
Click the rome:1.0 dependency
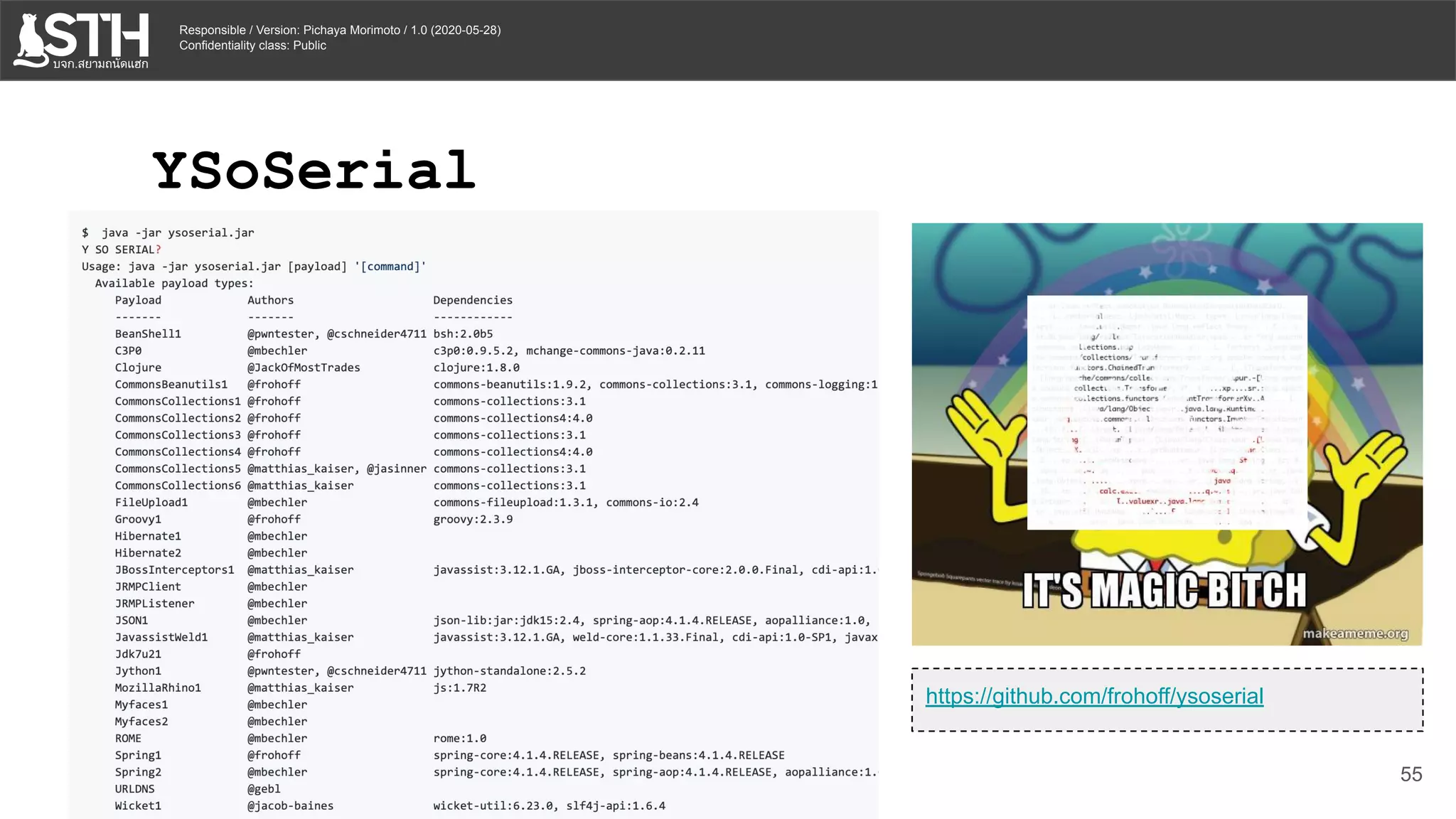(x=460, y=738)
